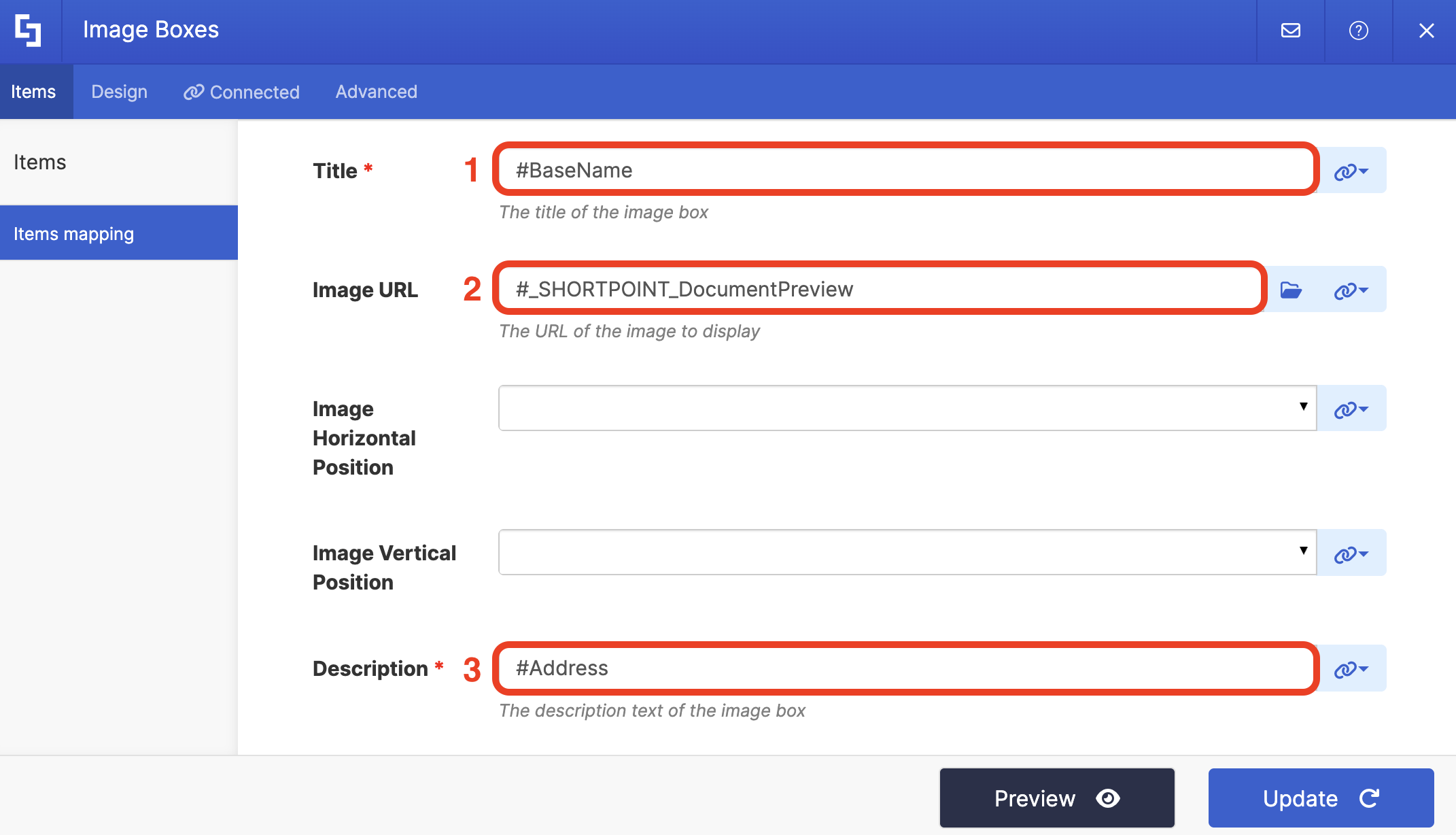Viewport: 1456px width, 835px height.
Task: Open the Advanced tab
Action: (377, 92)
